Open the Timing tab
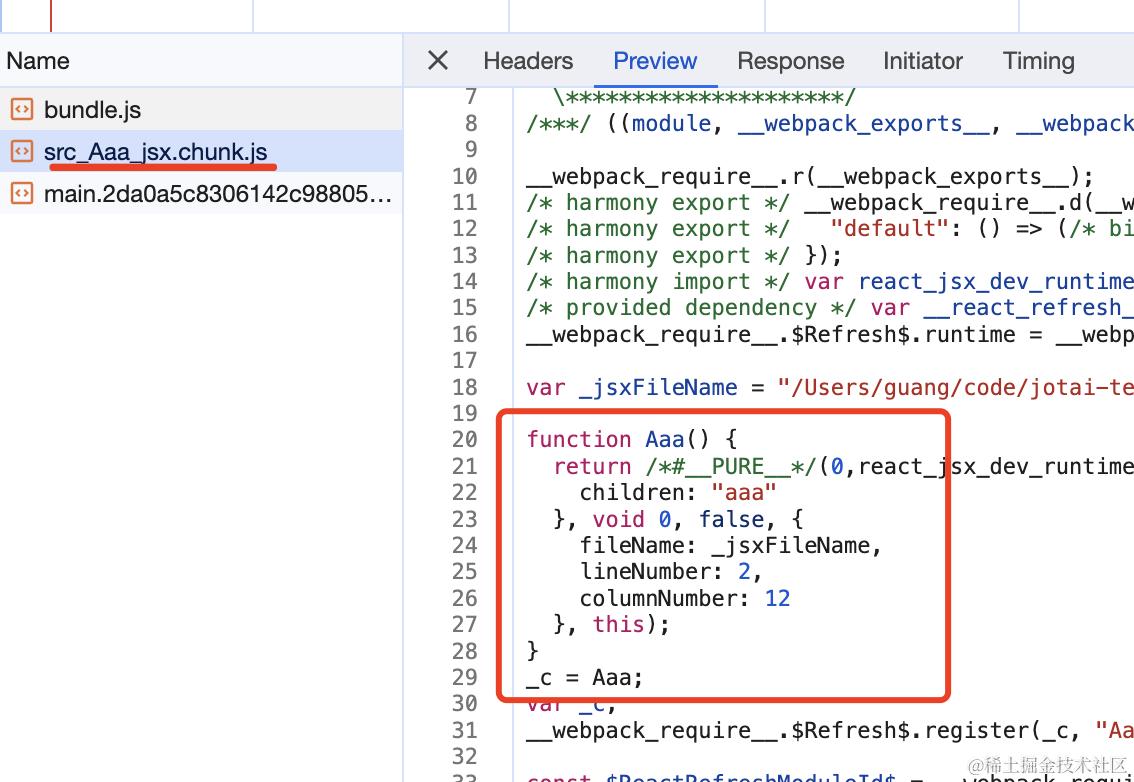Screen dimensions: 1134x782 (1038, 61)
